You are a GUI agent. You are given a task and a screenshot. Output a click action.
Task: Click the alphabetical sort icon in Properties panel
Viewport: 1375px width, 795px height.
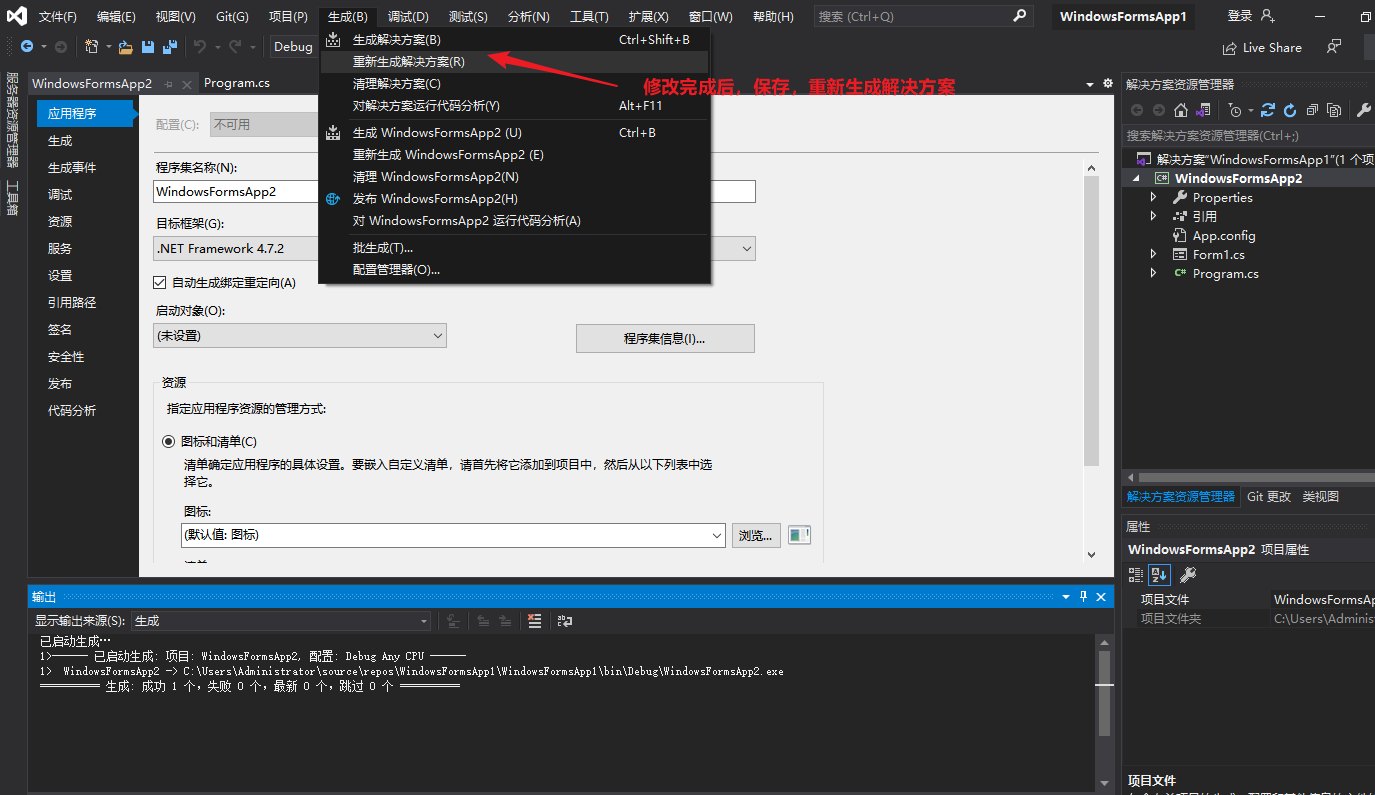coord(1159,574)
